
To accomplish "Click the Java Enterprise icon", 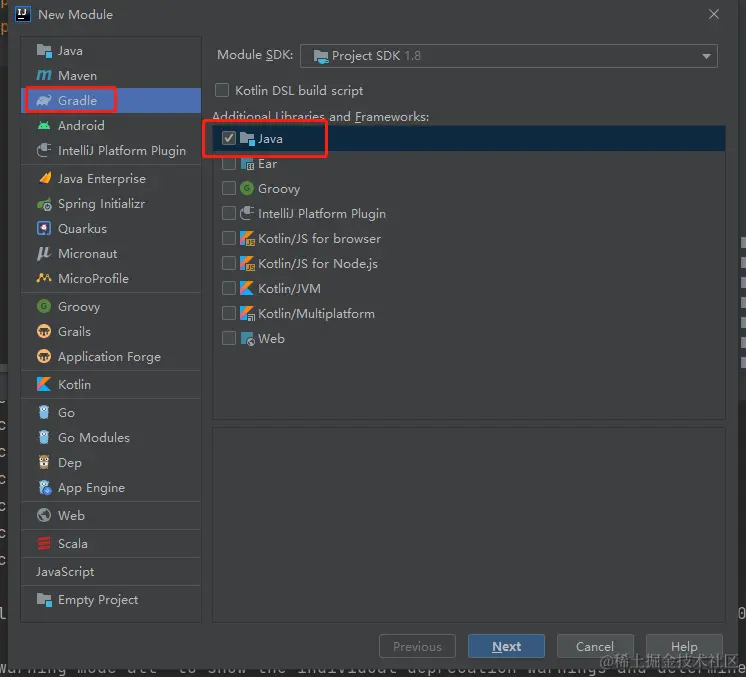I will pos(44,178).
